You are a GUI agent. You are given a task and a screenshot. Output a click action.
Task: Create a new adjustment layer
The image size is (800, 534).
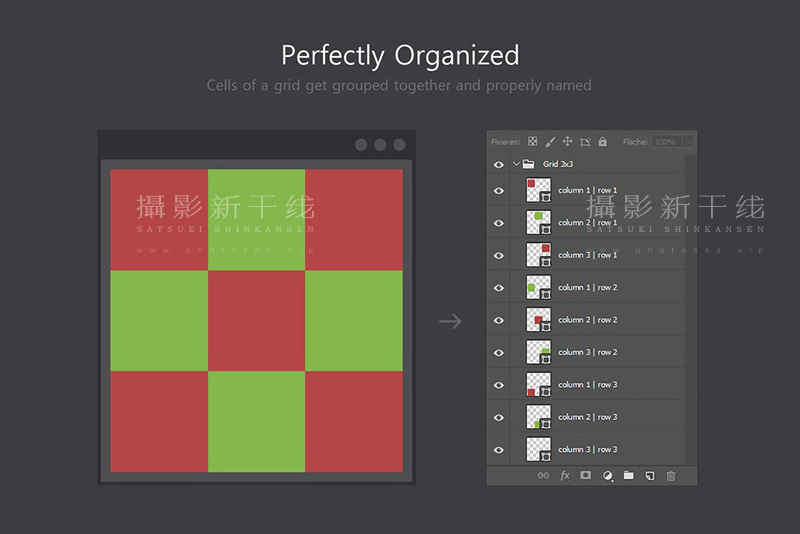(x=607, y=475)
